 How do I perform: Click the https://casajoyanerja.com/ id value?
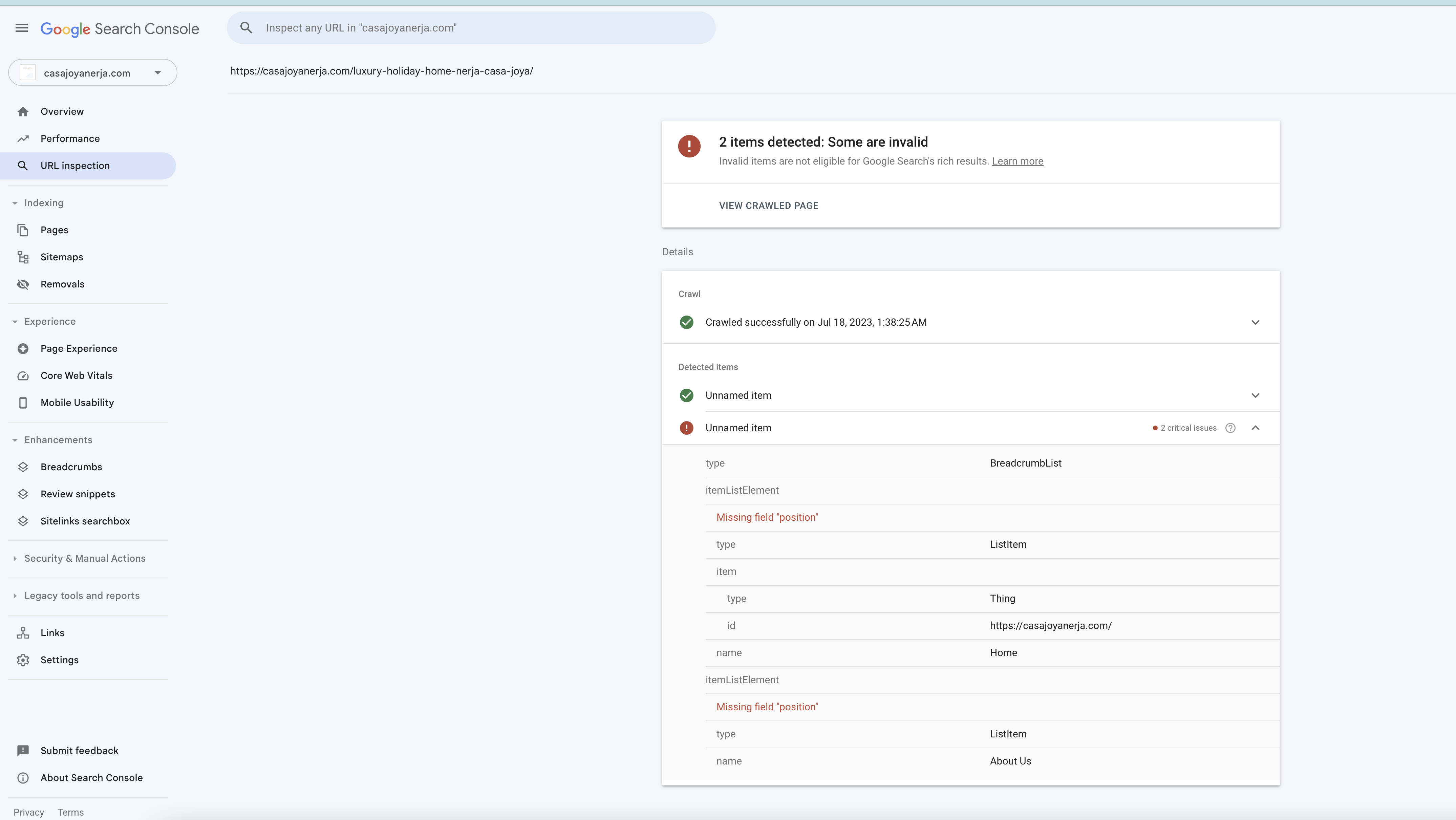(x=1051, y=626)
